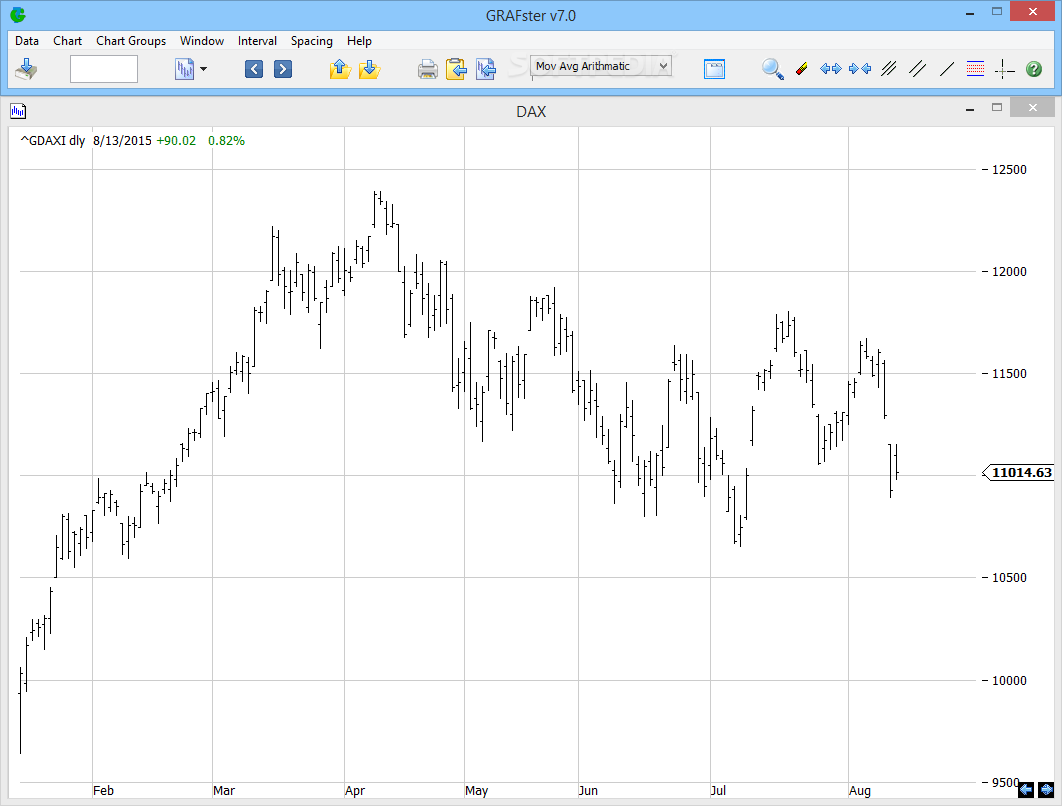Select the single trend line tool
The height and width of the screenshot is (806, 1062).
coord(947,69)
